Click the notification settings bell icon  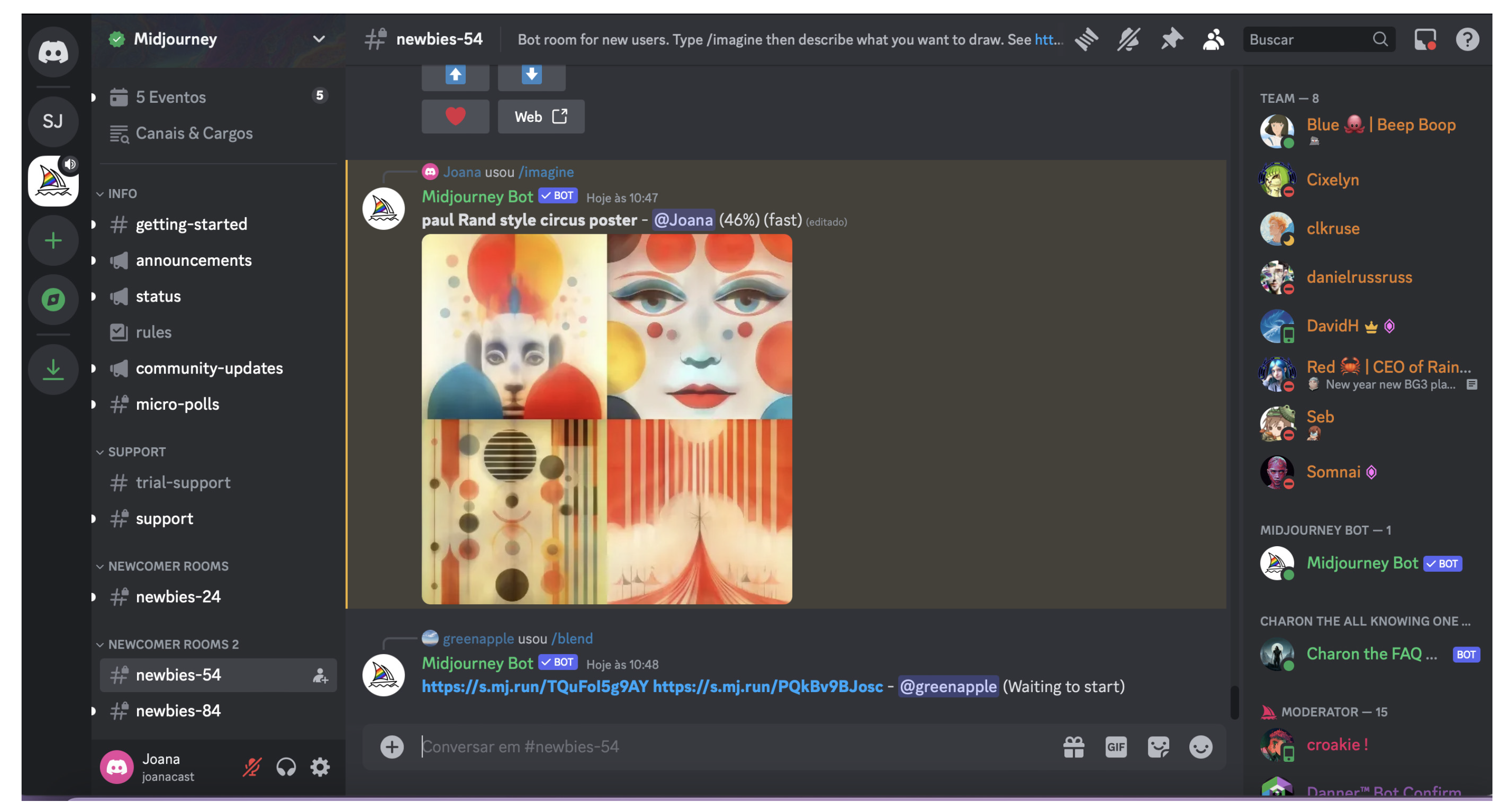(x=1128, y=39)
